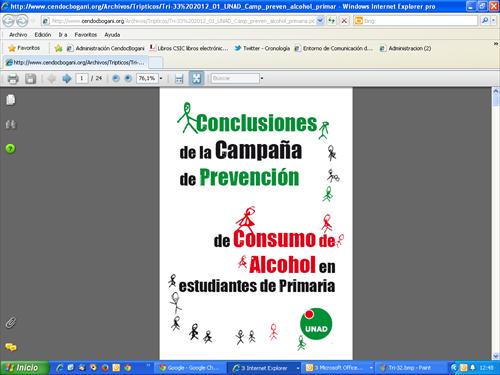Expand the find box options arrow
The width and height of the screenshot is (500, 375).
(262, 78)
